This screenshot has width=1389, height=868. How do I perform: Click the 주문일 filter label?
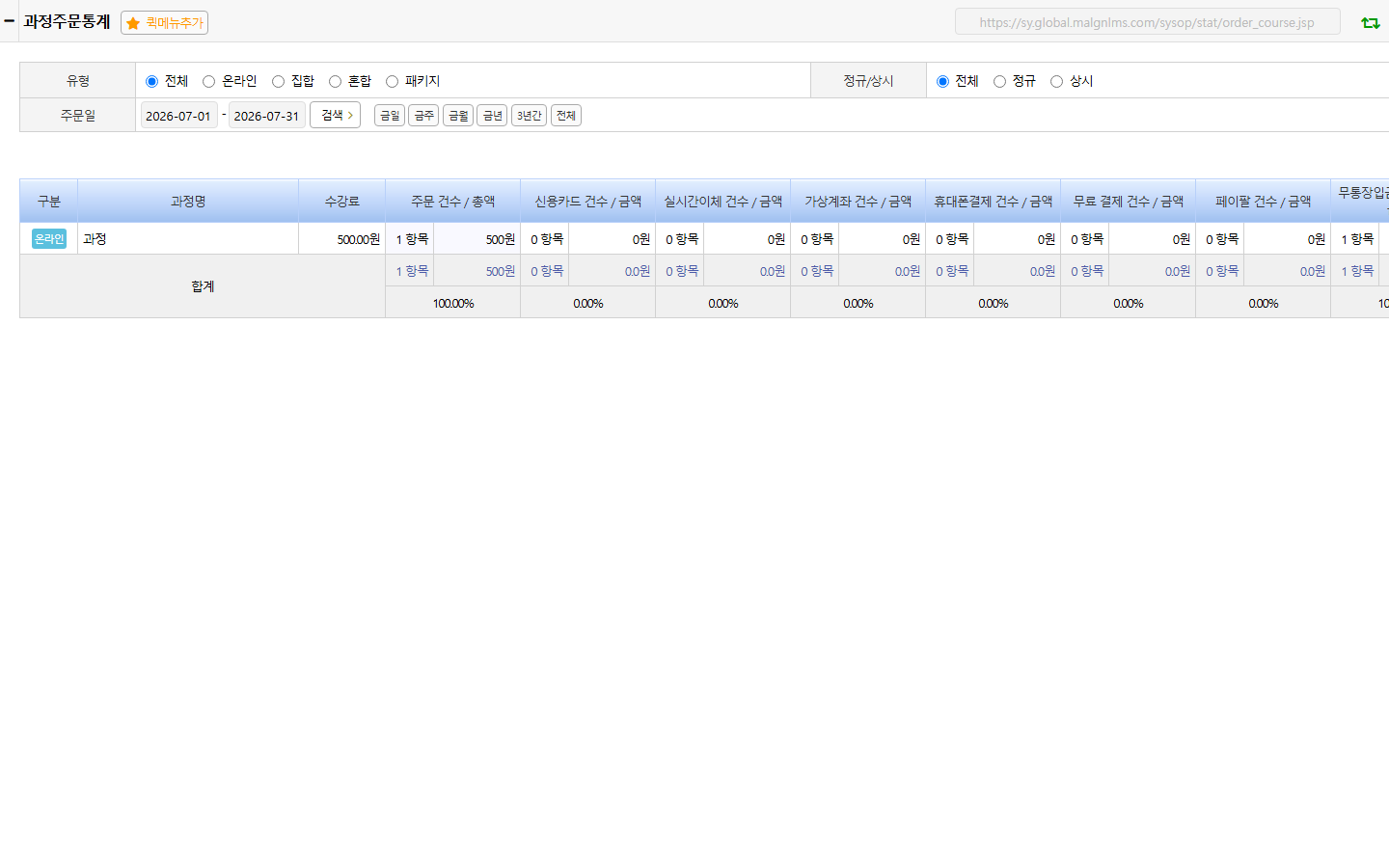[x=78, y=116]
